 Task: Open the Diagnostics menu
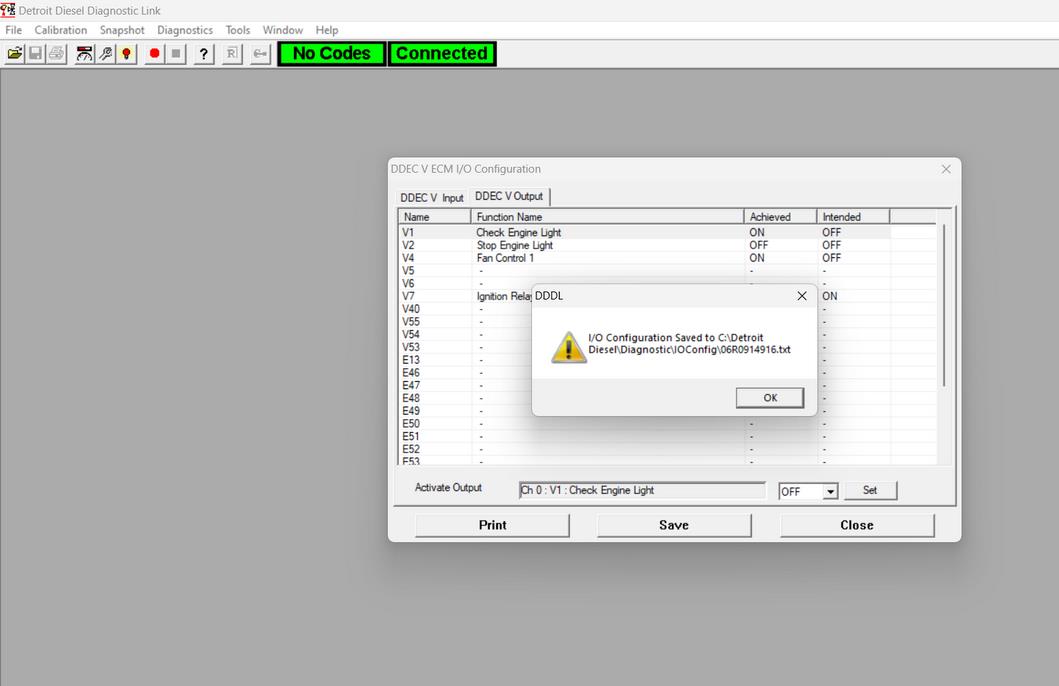[x=185, y=30]
